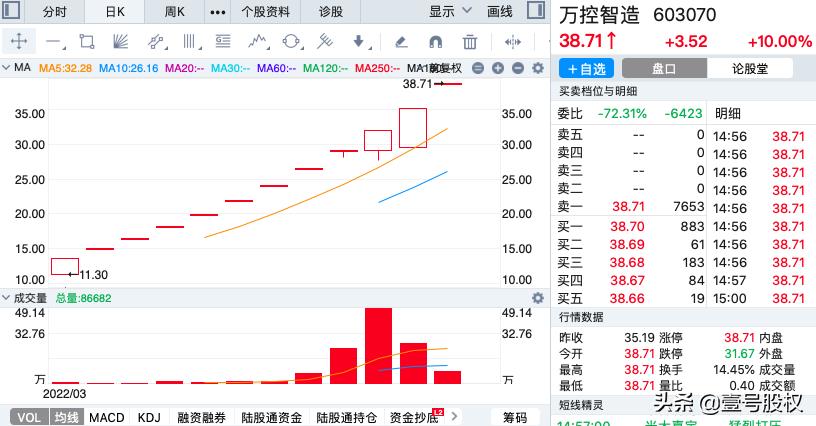Switch to the 论股堂 tab
The width and height of the screenshot is (816, 426).
click(750, 68)
